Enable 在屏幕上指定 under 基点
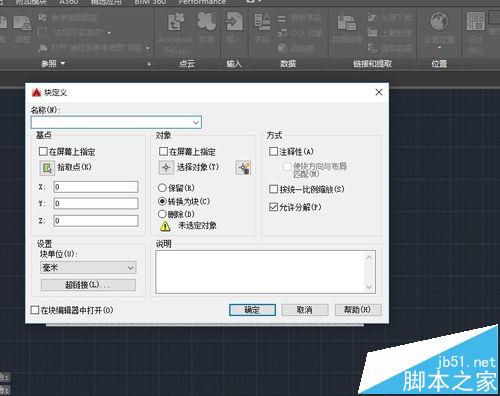 [x=43, y=152]
